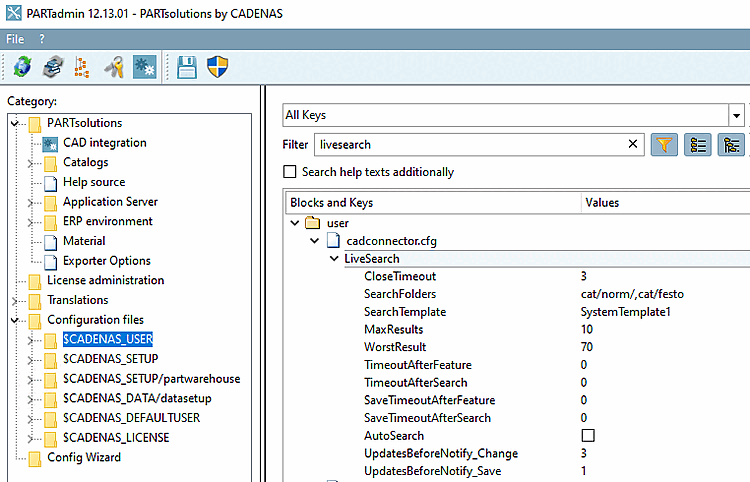Click the orange funnel filter button
750x482 pixels.
tap(664, 144)
